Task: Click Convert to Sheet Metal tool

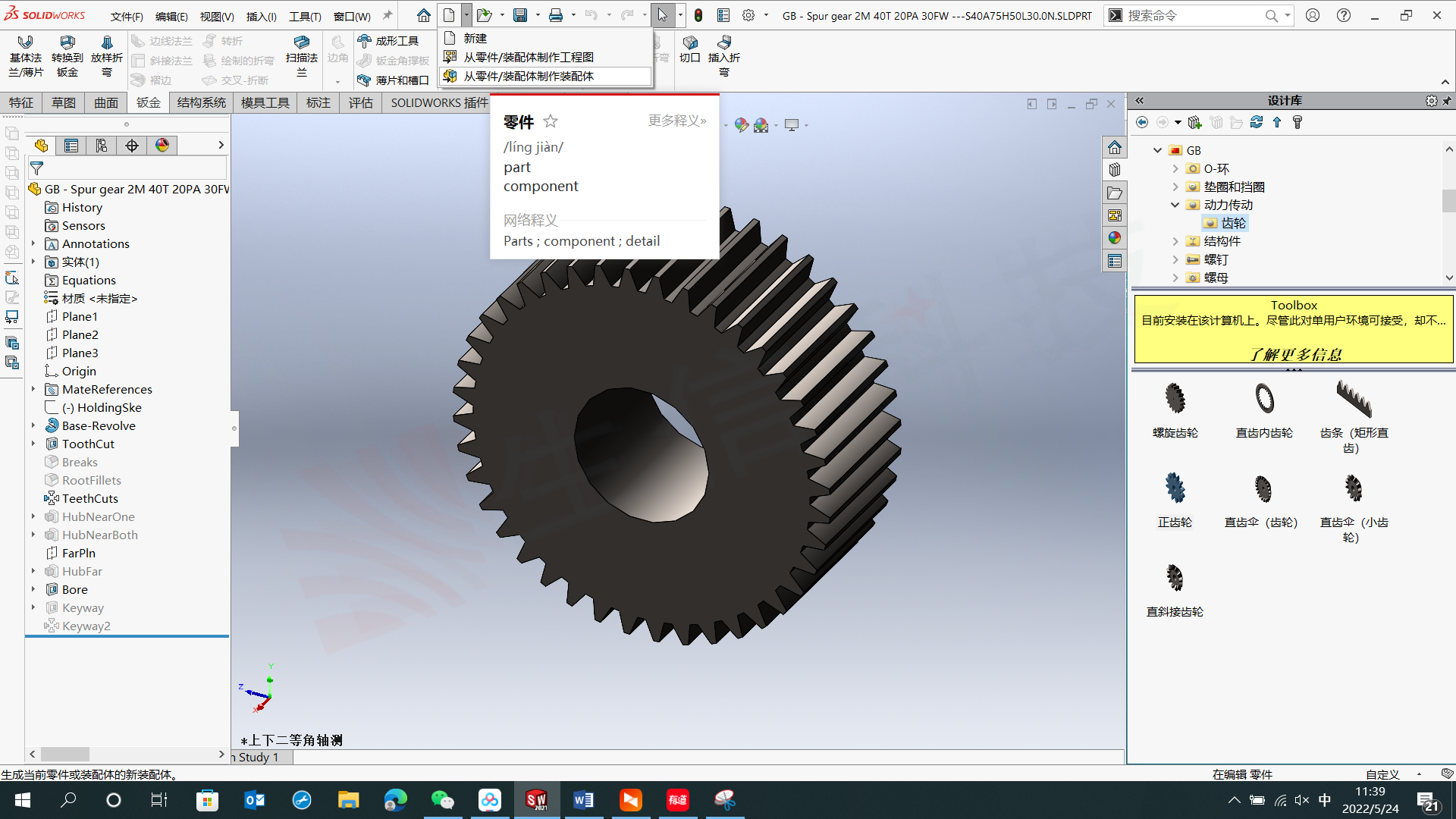Action: point(67,56)
